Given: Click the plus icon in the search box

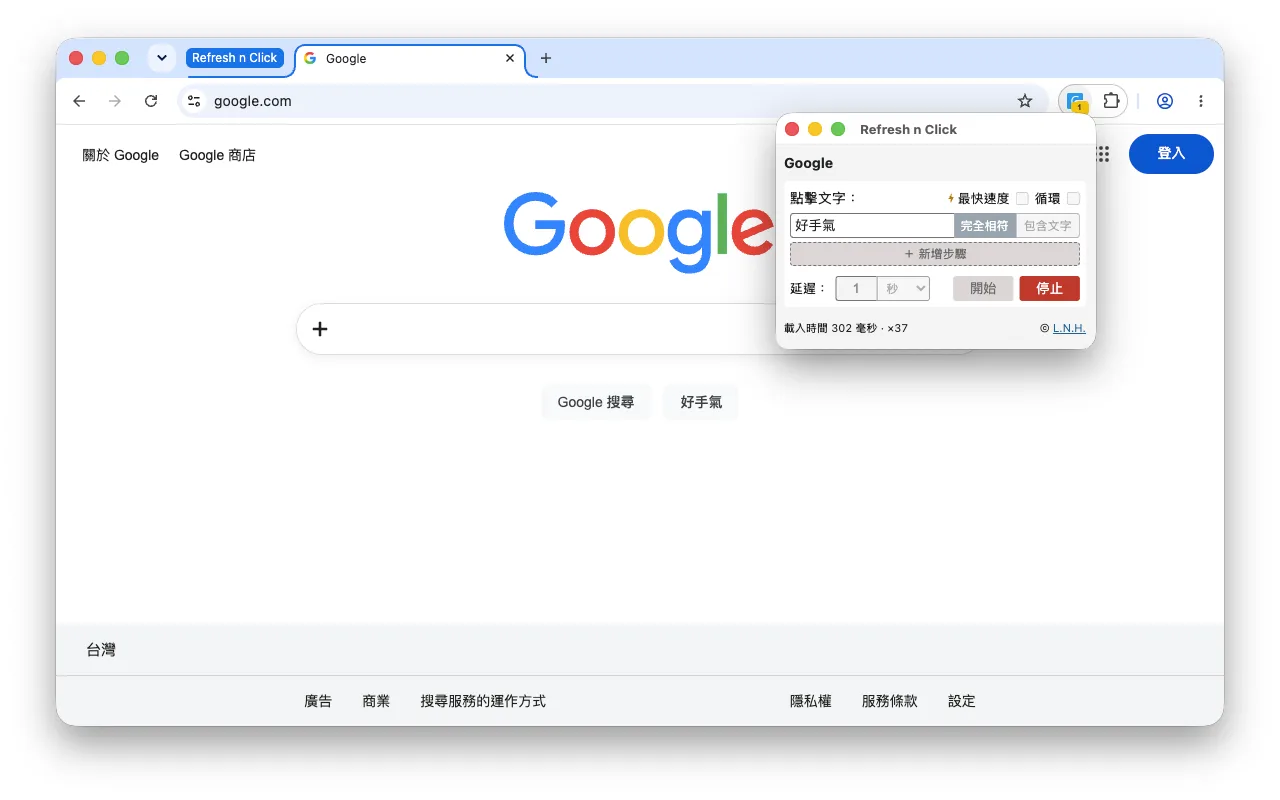Looking at the screenshot, I should (x=320, y=329).
